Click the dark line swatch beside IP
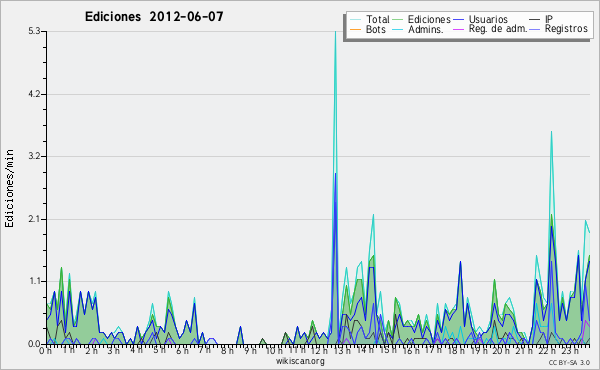The width and height of the screenshot is (600, 370). coord(535,20)
